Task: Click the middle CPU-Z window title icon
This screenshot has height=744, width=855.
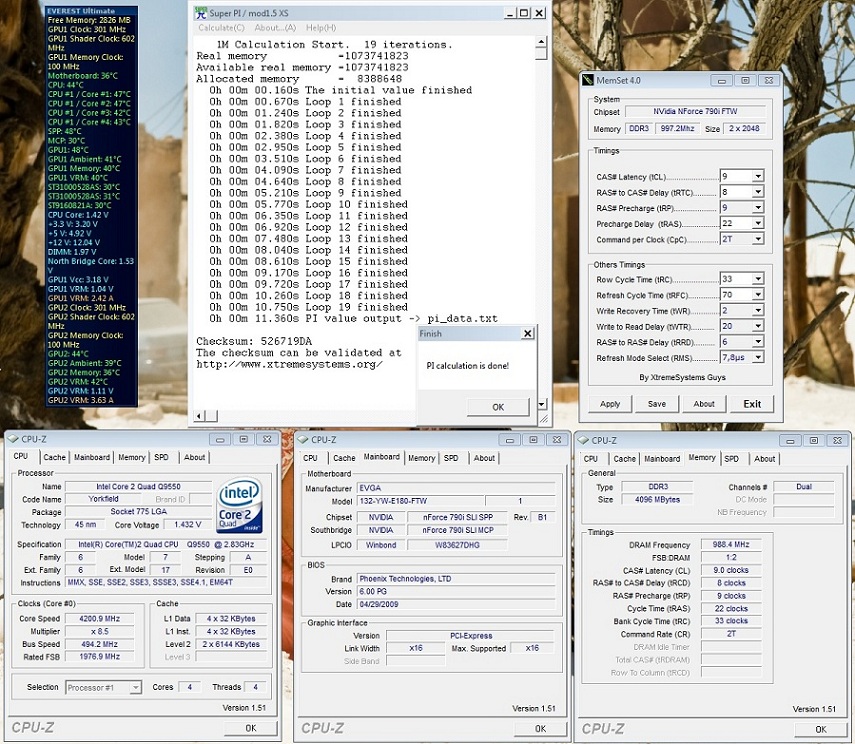Action: (303, 440)
